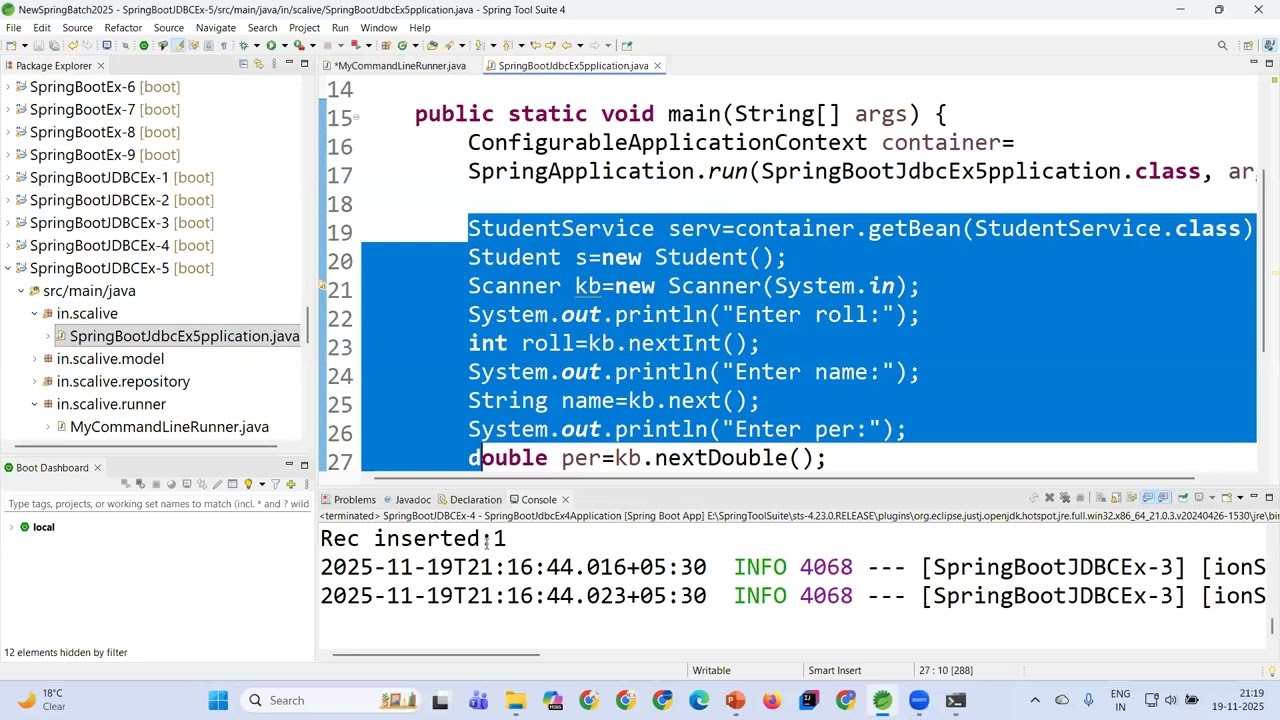Toggle Show Console on Standard Out change

pos(1147,497)
